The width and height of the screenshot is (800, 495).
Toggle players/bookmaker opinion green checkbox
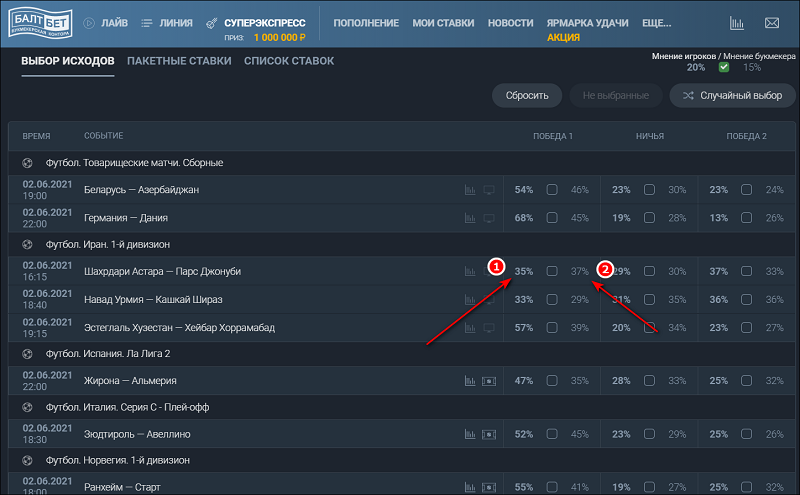coord(724,68)
